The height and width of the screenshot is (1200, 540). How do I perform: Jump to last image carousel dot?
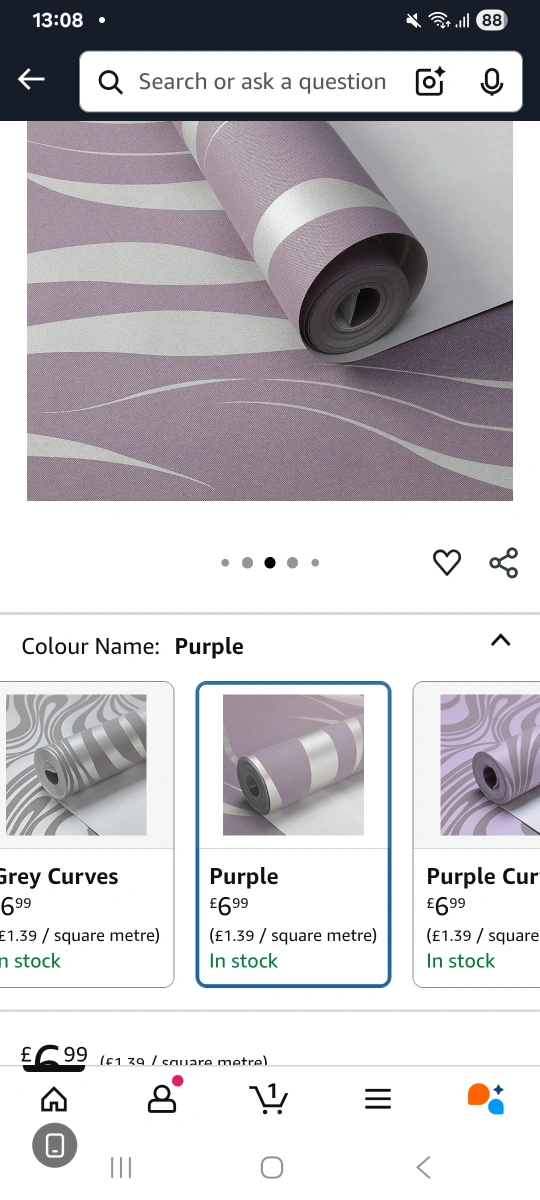(315, 563)
